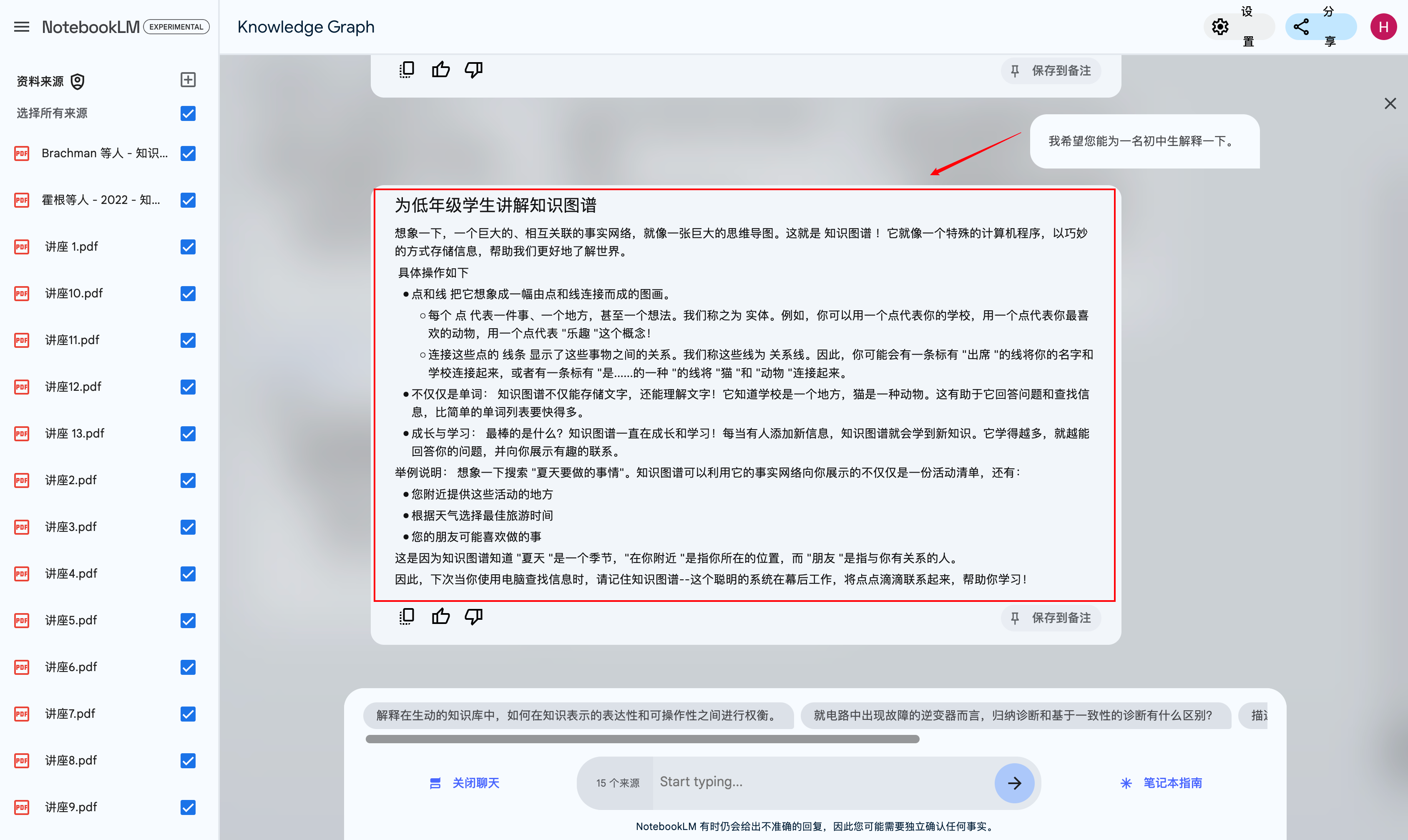1408x840 pixels.
Task: Click the Knowledge Graph notebook title
Action: pos(306,27)
